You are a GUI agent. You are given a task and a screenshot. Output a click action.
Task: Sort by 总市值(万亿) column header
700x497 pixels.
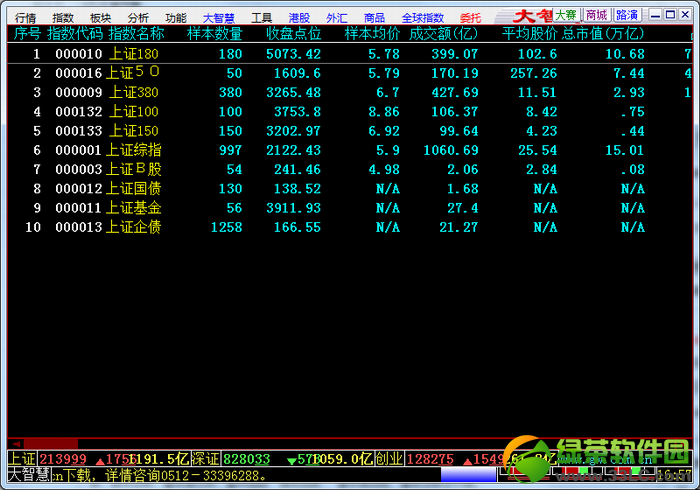[603, 33]
